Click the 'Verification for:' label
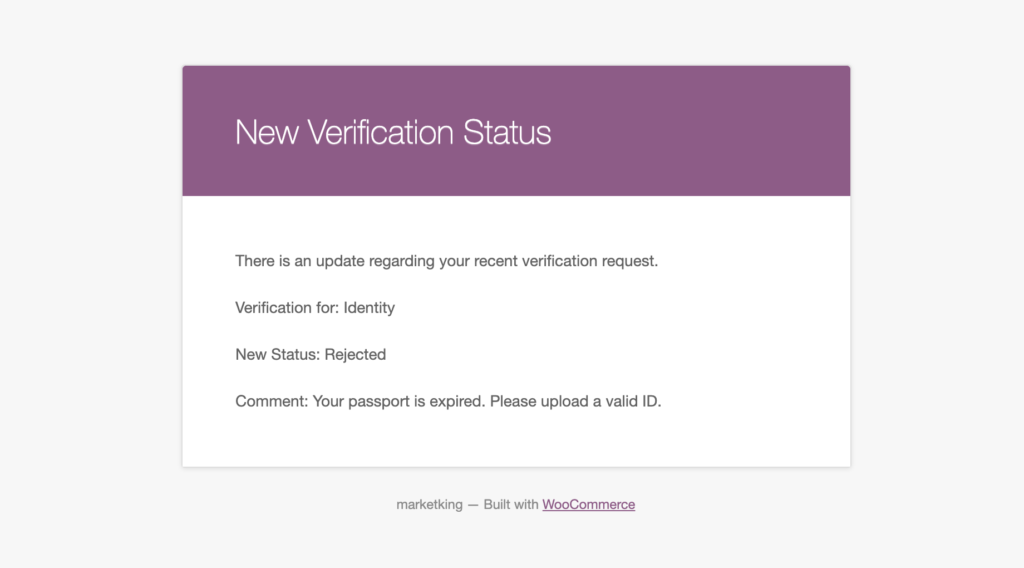 [x=287, y=308]
